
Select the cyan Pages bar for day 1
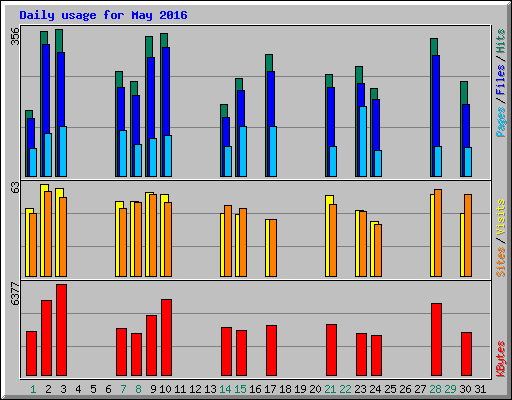pyautogui.click(x=33, y=162)
